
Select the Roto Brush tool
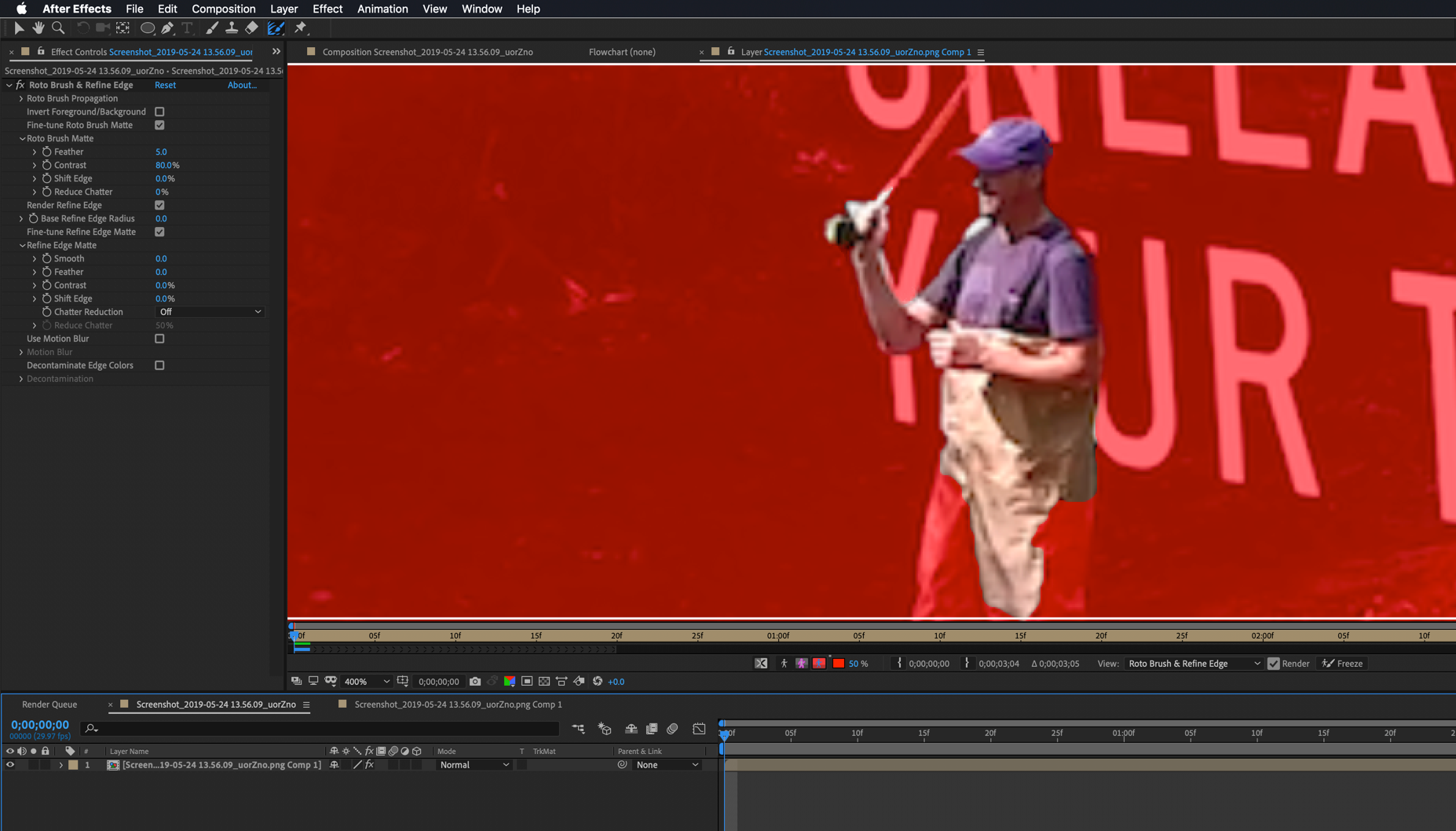click(275, 27)
